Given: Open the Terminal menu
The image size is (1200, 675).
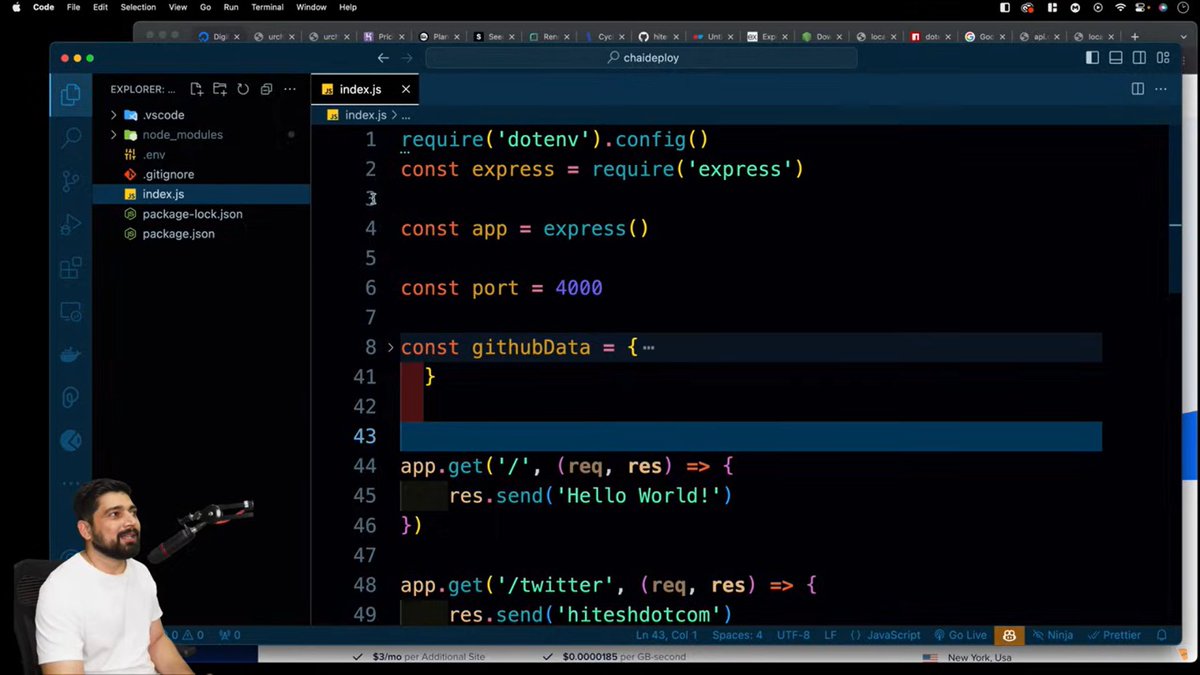Looking at the screenshot, I should point(266,7).
